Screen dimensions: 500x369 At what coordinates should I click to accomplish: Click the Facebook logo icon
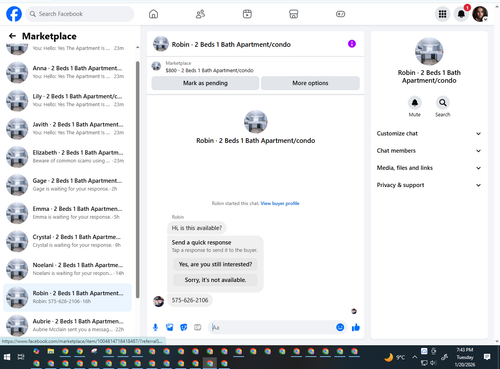tap(14, 14)
